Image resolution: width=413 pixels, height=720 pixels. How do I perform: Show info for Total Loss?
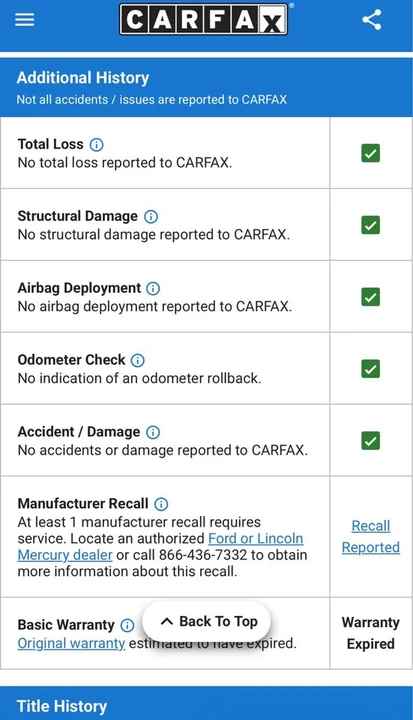tap(96, 145)
